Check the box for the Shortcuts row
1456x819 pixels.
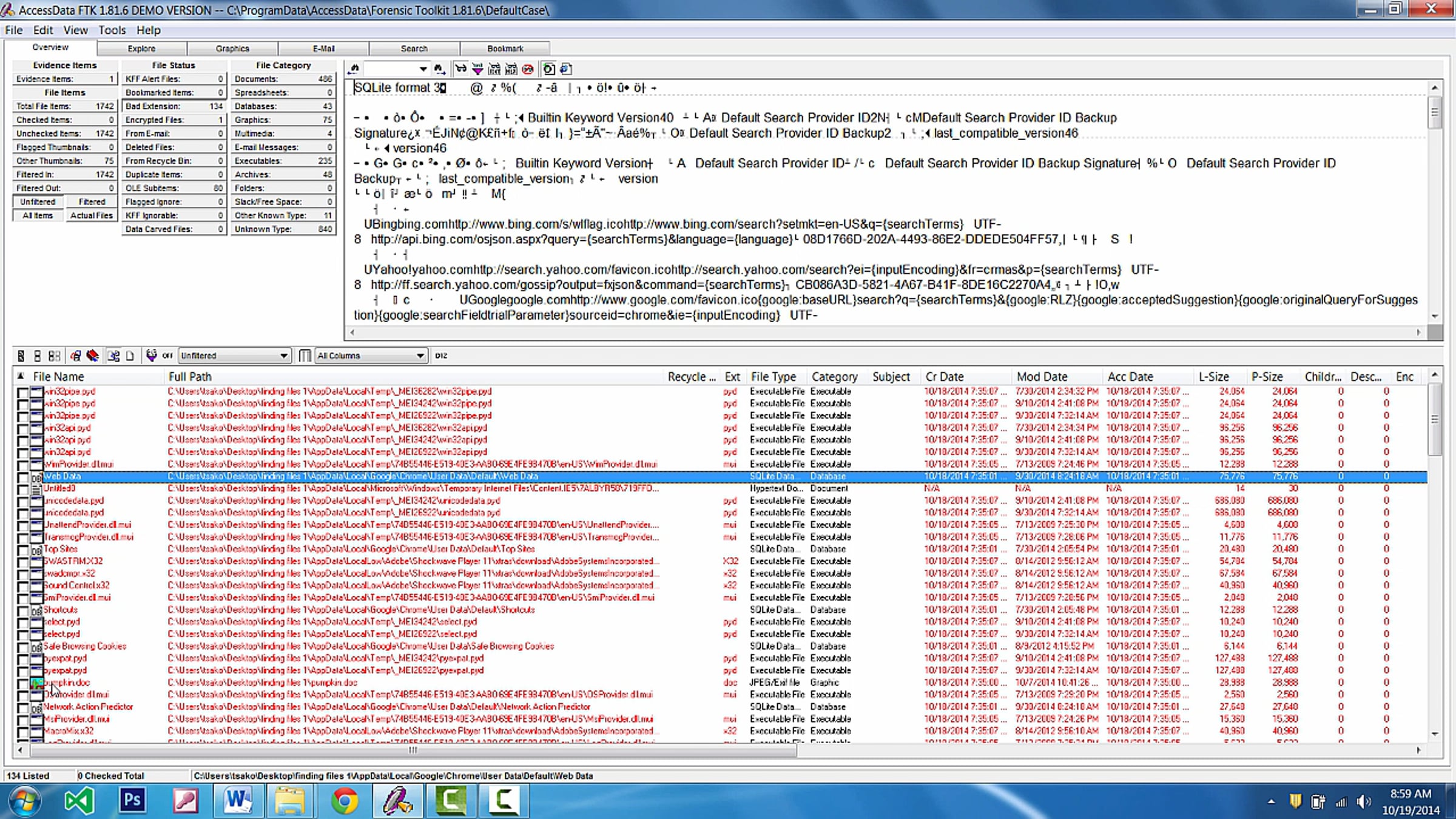[x=22, y=611]
